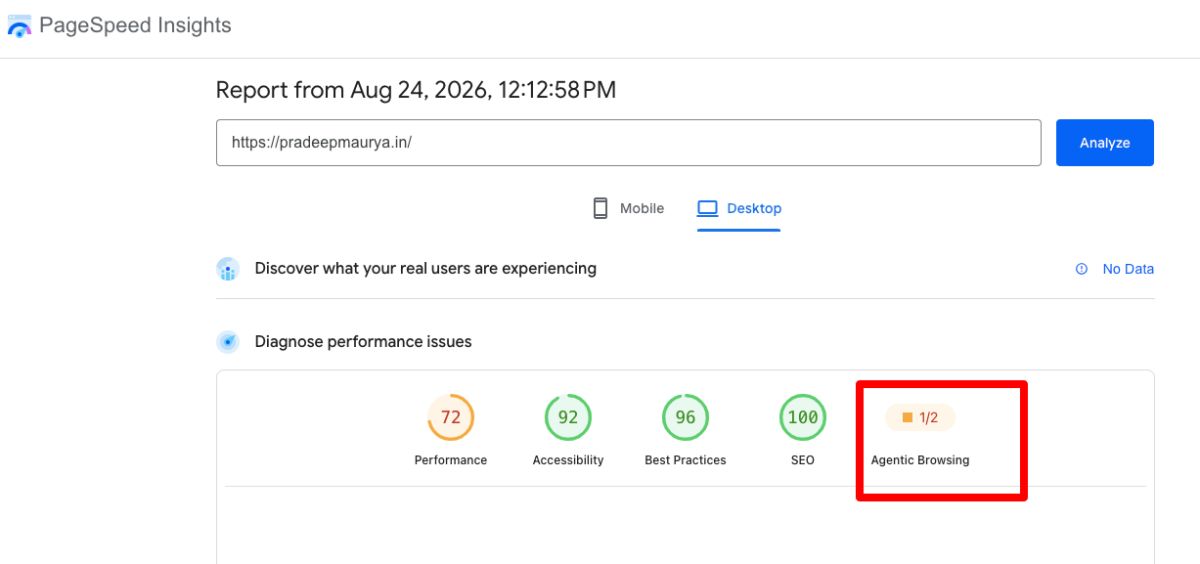Image resolution: width=1200 pixels, height=564 pixels.
Task: Switch to the Mobile tab
Action: click(628, 208)
